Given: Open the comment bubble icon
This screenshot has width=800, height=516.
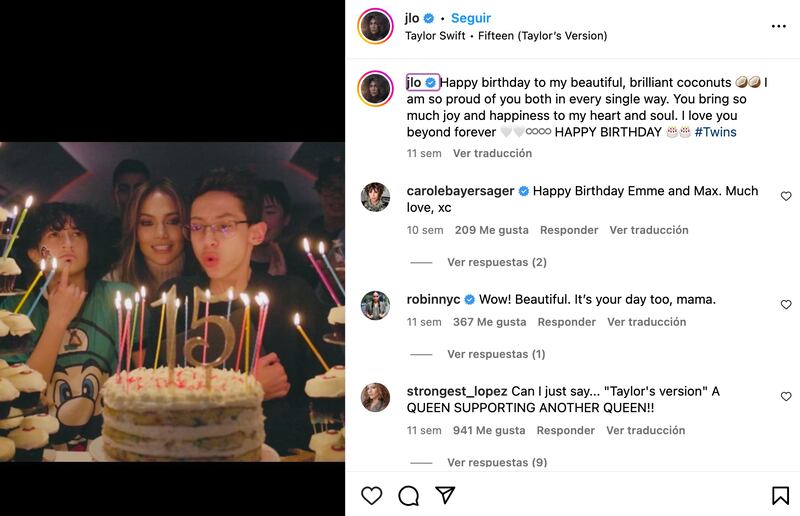Looking at the screenshot, I should point(408,495).
